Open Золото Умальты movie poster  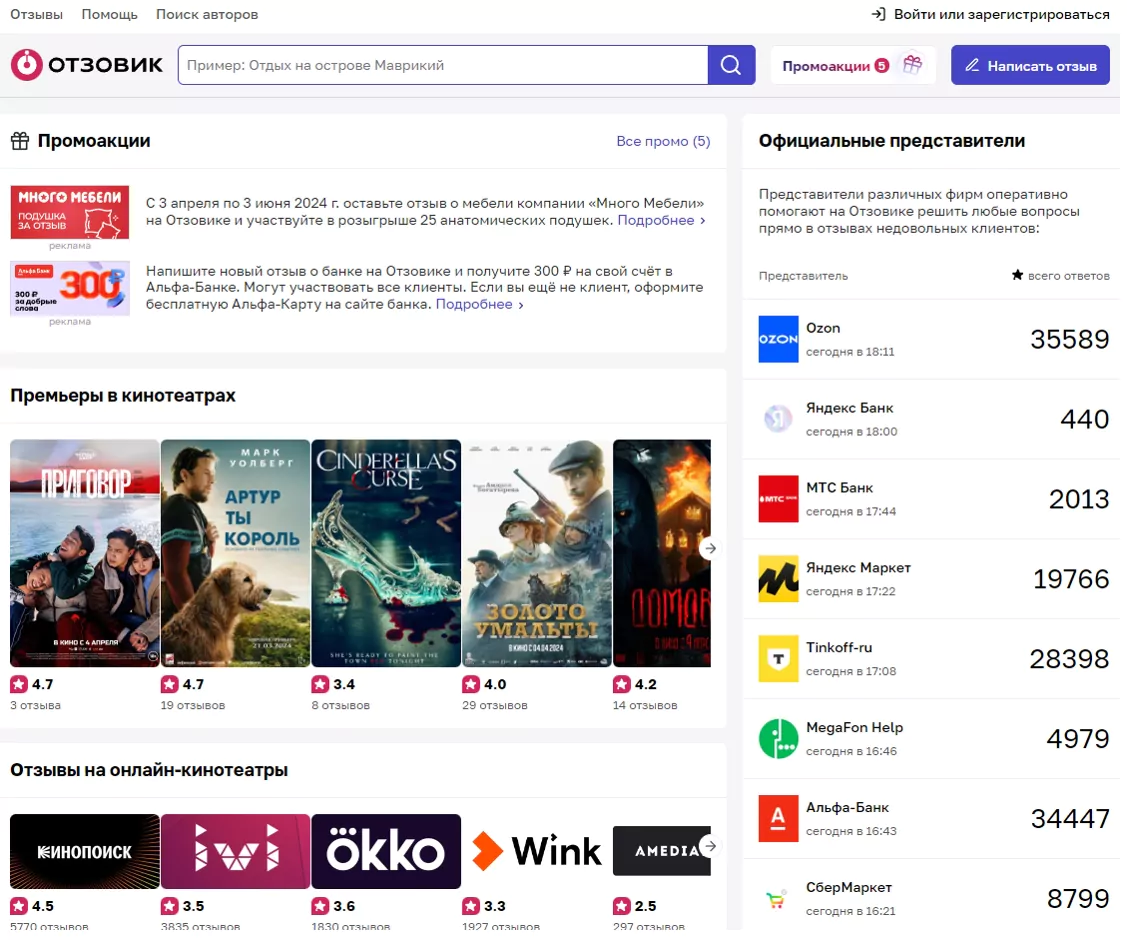pyautogui.click(x=540, y=556)
